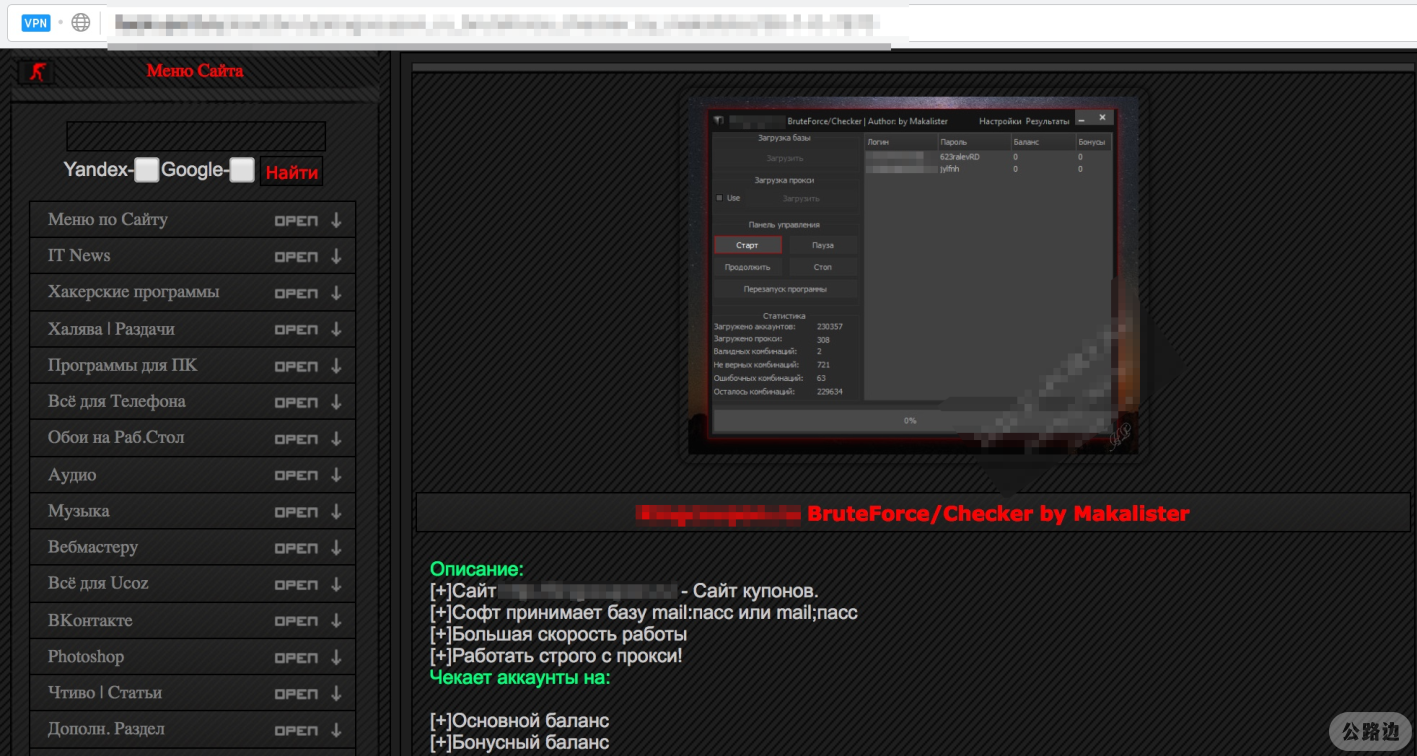Expand IT News section
Image resolution: width=1417 pixels, height=756 pixels.
click(x=192, y=256)
